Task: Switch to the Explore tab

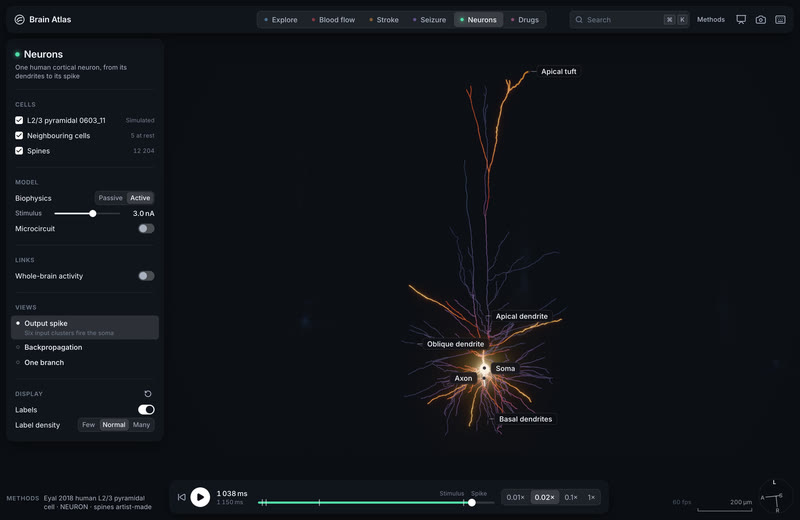Action: (281, 20)
